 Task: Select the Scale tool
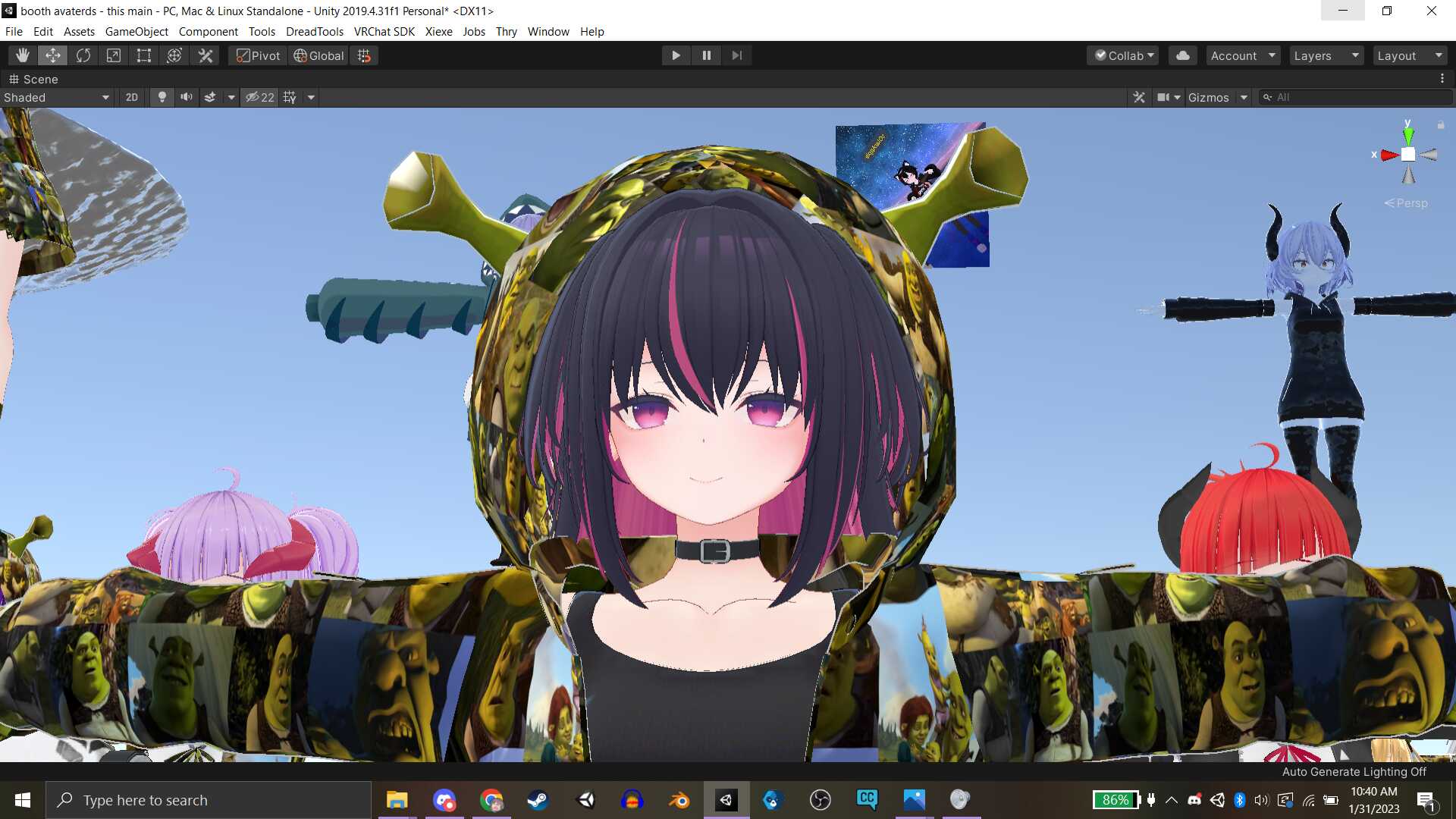click(x=114, y=55)
